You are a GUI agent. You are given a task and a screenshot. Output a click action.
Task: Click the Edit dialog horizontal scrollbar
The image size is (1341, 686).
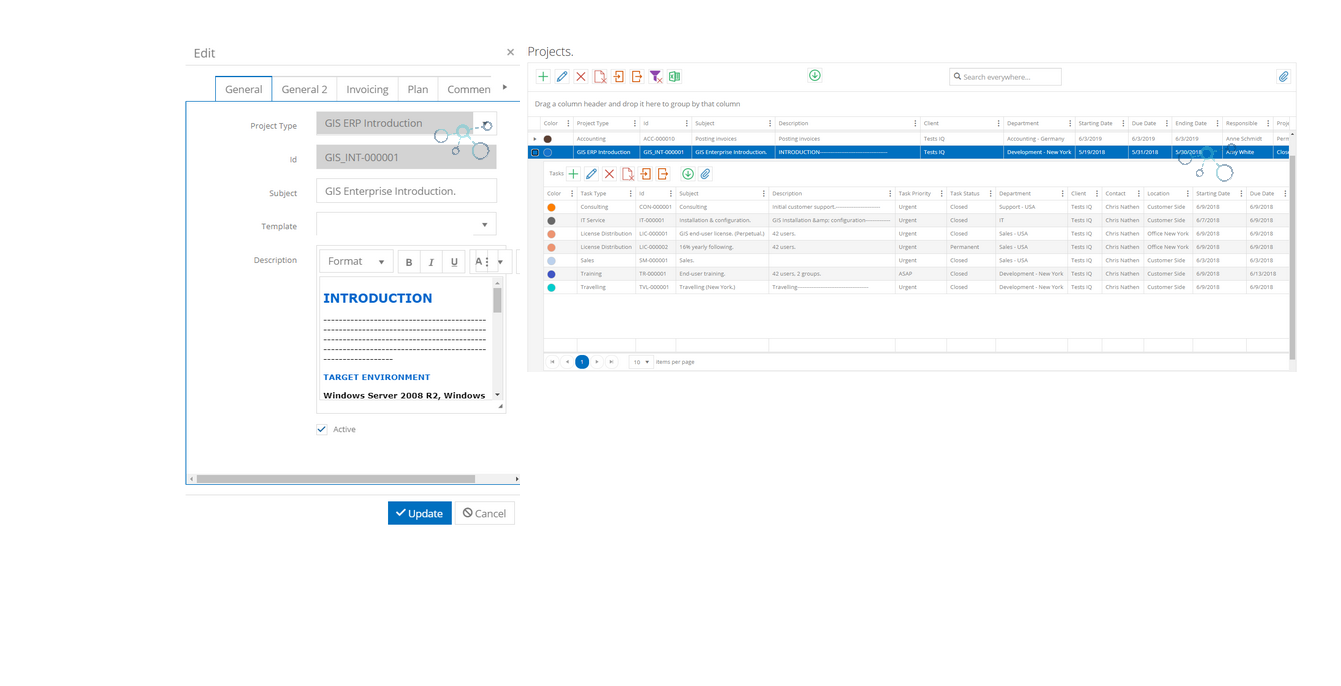tap(335, 479)
